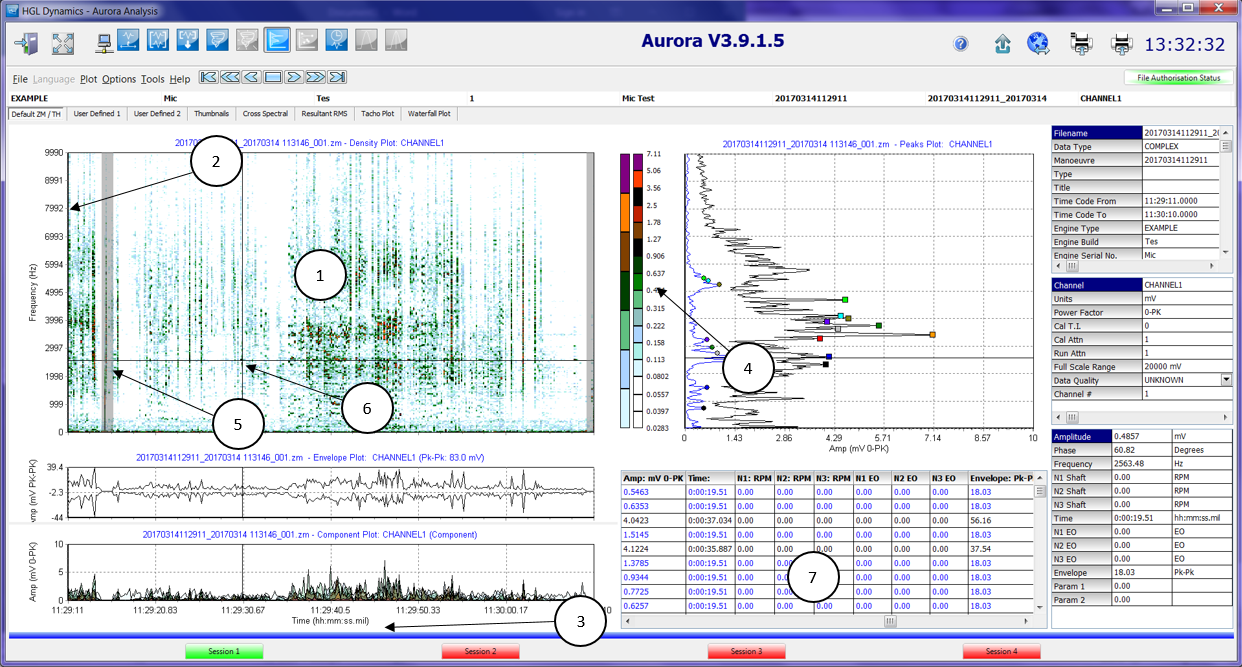Switch to the Cross Spectral tab

(x=265, y=114)
